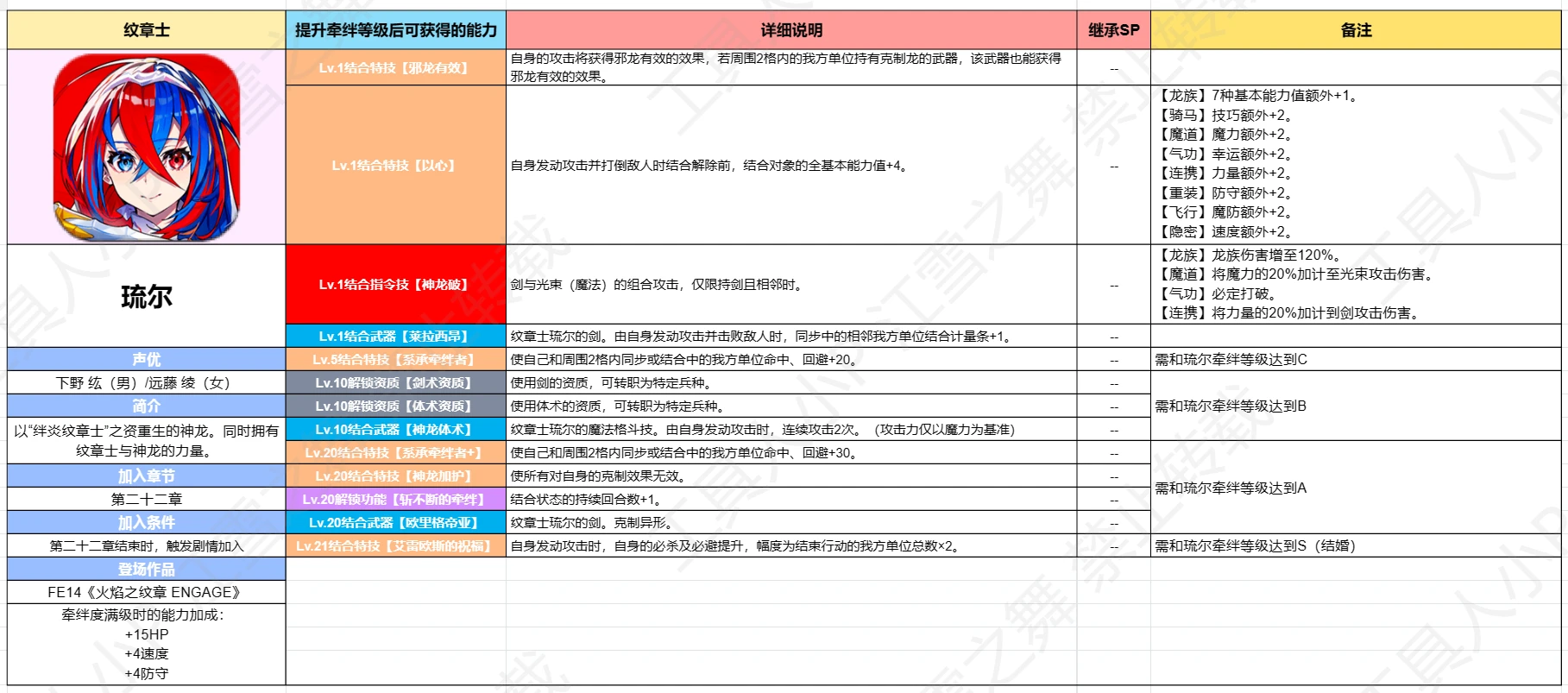Select the 加入条件 label cell
The height and width of the screenshot is (693, 1568).
point(147,522)
